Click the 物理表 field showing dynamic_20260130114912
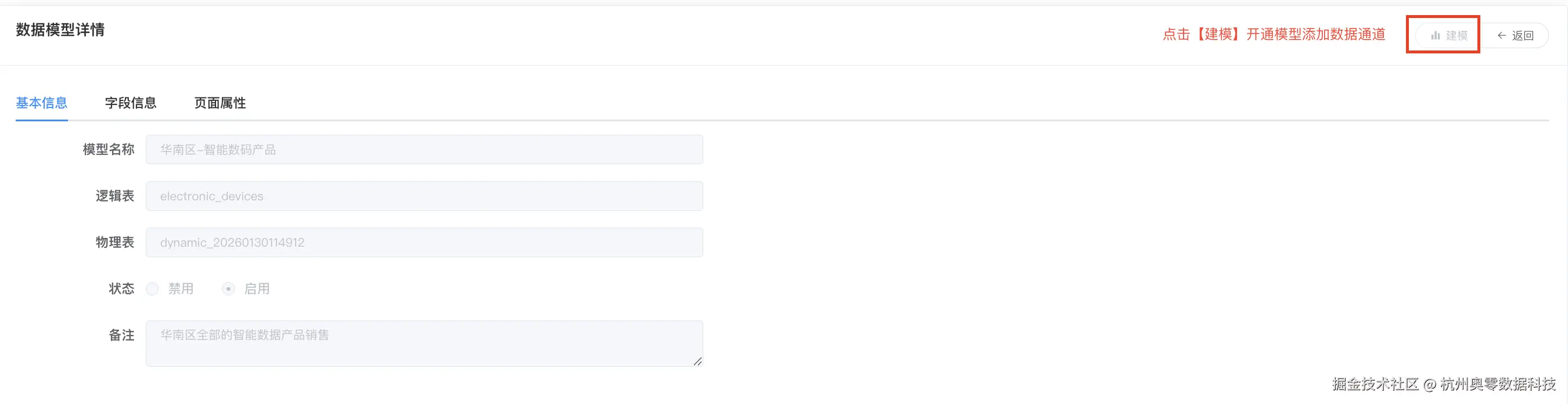Screen dimensions: 1568x404 tap(424, 241)
